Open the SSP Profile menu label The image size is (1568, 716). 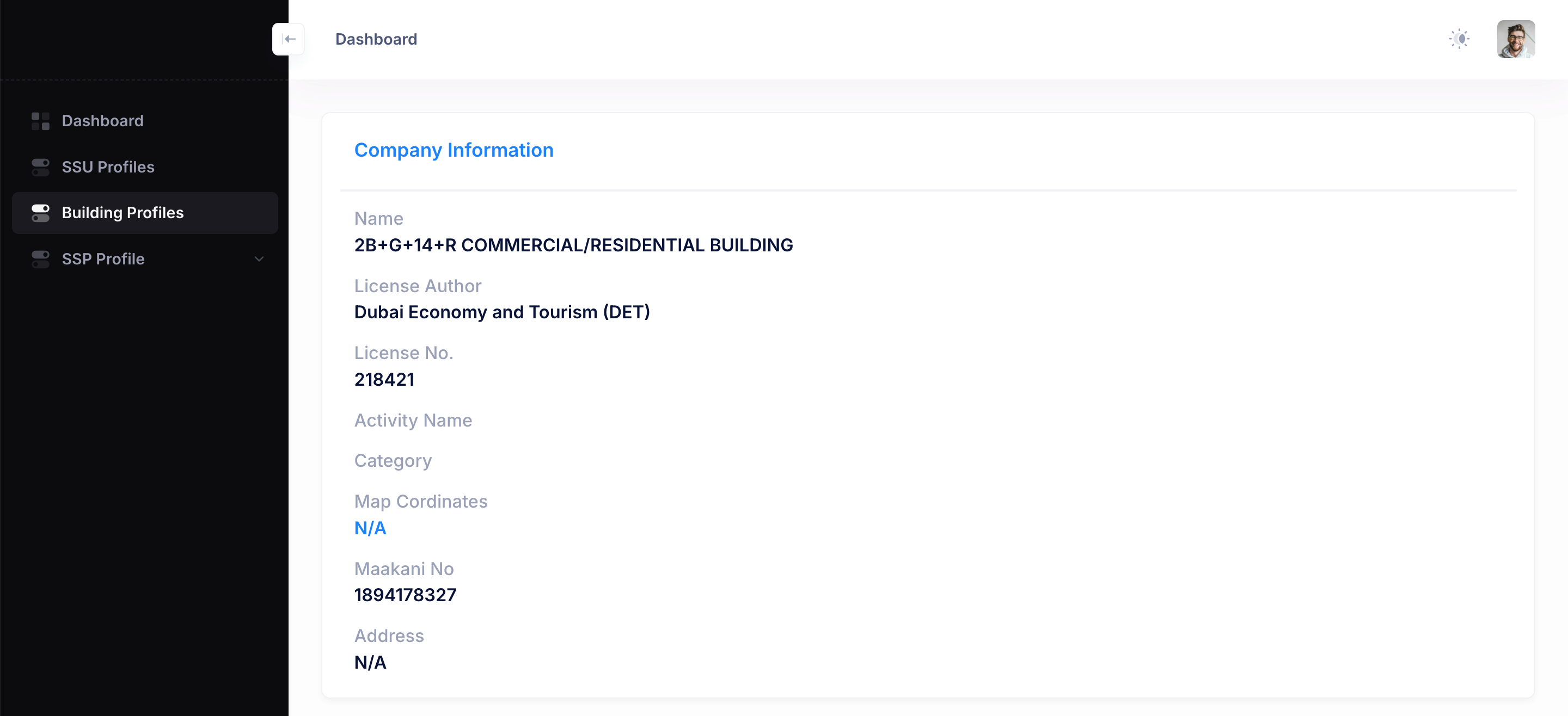tap(103, 258)
